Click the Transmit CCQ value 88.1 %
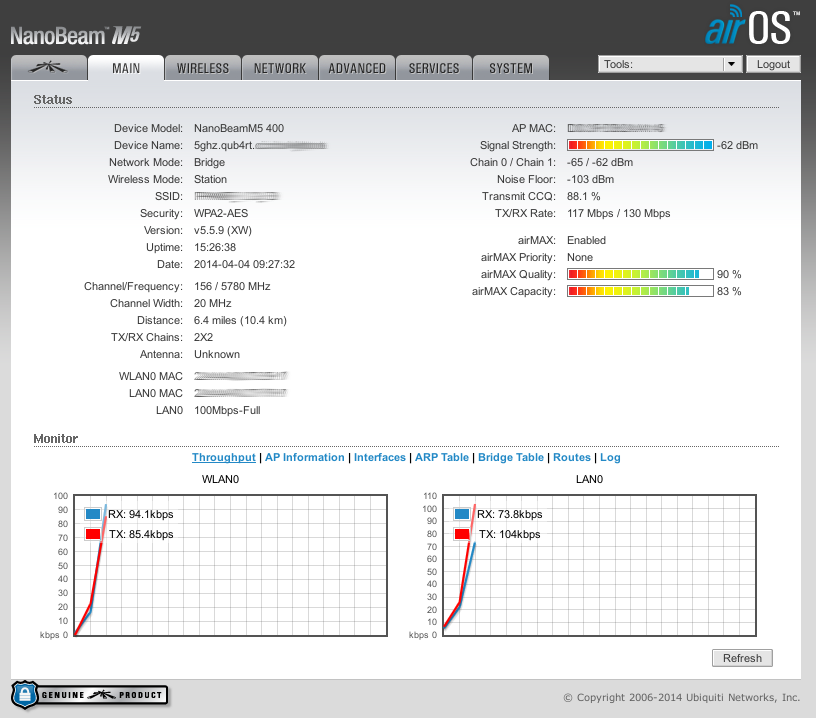 pos(583,196)
